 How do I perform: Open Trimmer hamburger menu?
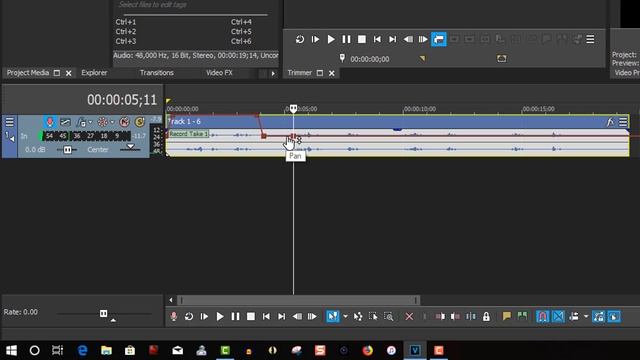(590, 39)
